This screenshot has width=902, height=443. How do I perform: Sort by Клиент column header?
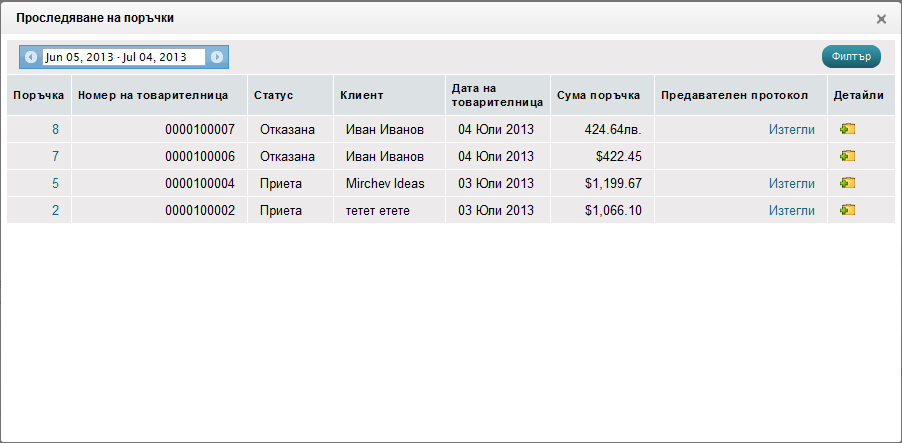click(x=361, y=95)
